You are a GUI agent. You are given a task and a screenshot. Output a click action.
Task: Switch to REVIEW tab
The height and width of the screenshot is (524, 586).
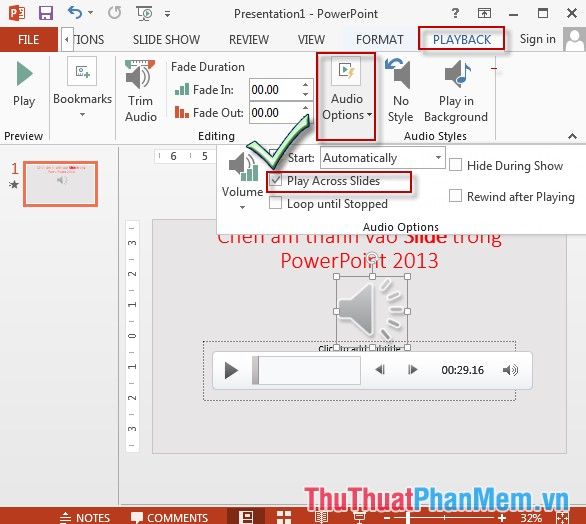coord(249,39)
